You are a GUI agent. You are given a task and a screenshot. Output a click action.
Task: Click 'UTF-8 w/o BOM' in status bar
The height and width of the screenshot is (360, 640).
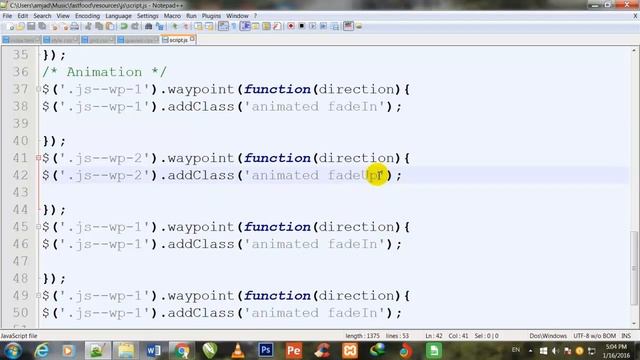(x=594, y=336)
